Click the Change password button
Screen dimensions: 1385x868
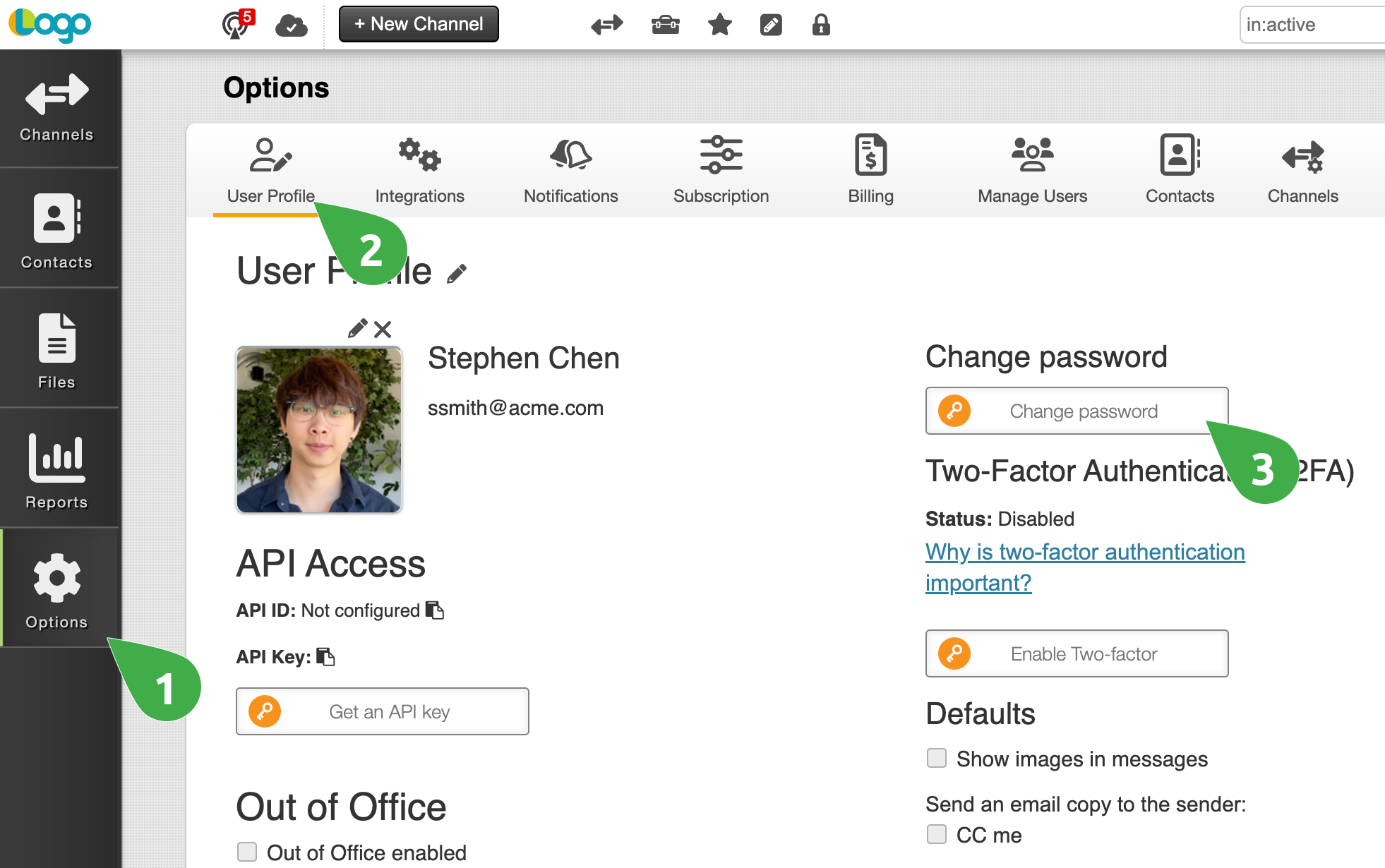coord(1077,411)
